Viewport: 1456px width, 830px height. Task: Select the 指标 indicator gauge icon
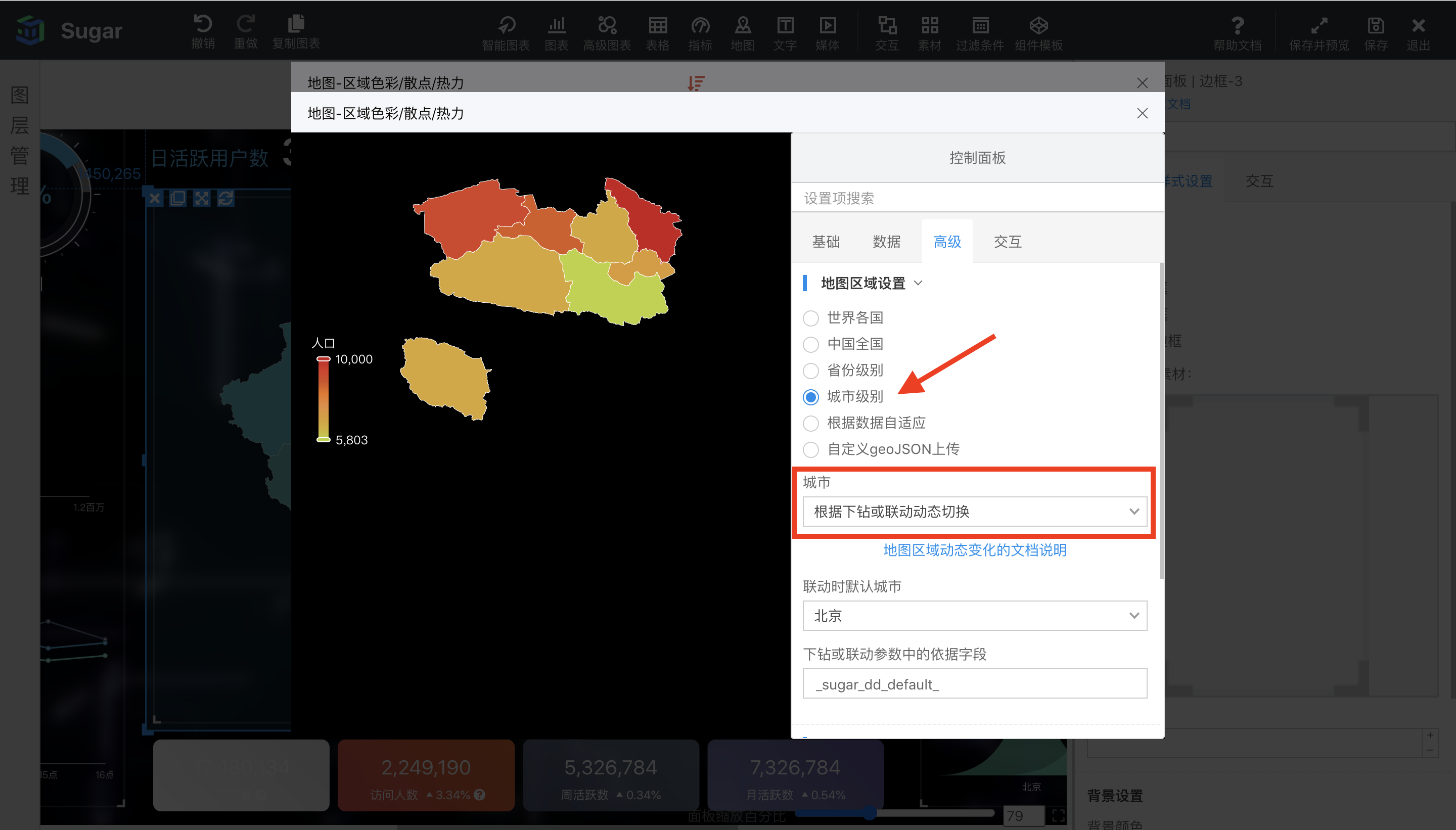[x=700, y=25]
